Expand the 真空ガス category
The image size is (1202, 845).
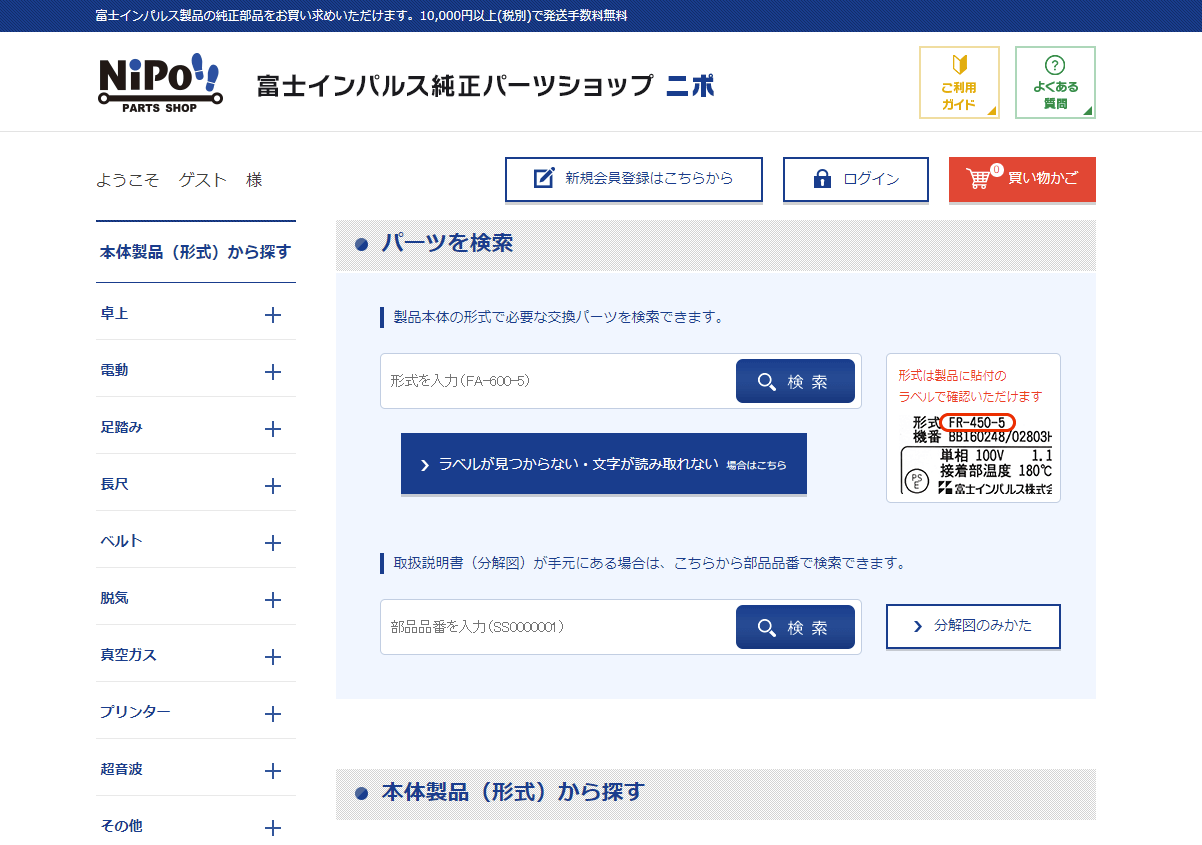[272, 657]
